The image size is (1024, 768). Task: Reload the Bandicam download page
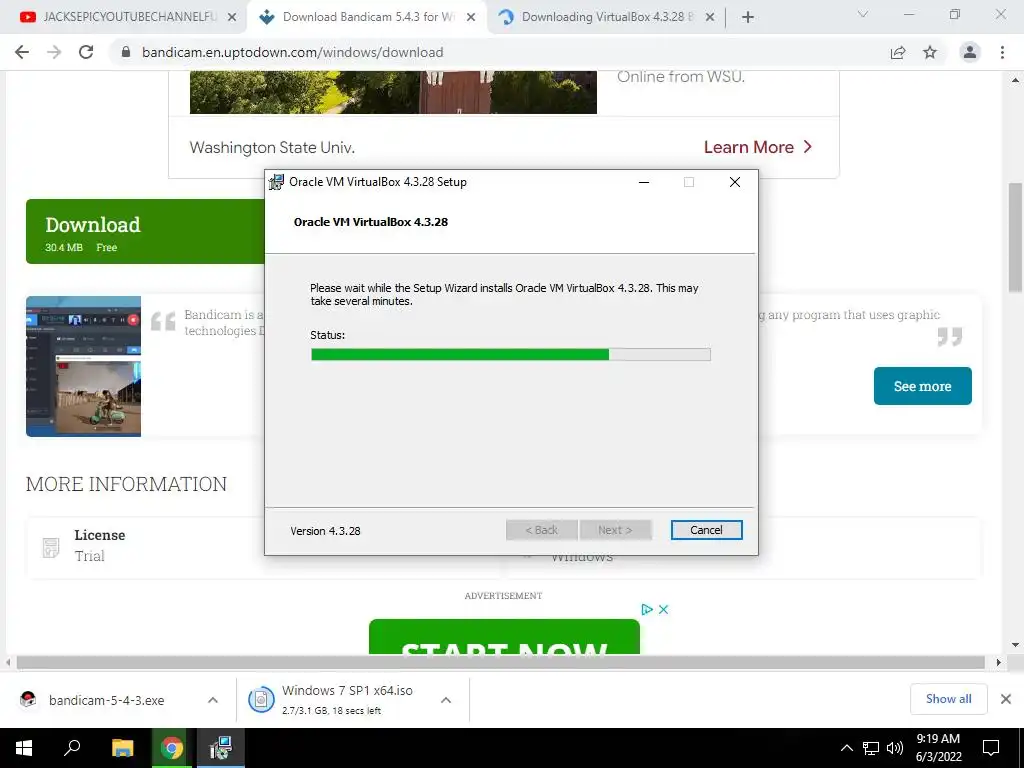click(86, 52)
